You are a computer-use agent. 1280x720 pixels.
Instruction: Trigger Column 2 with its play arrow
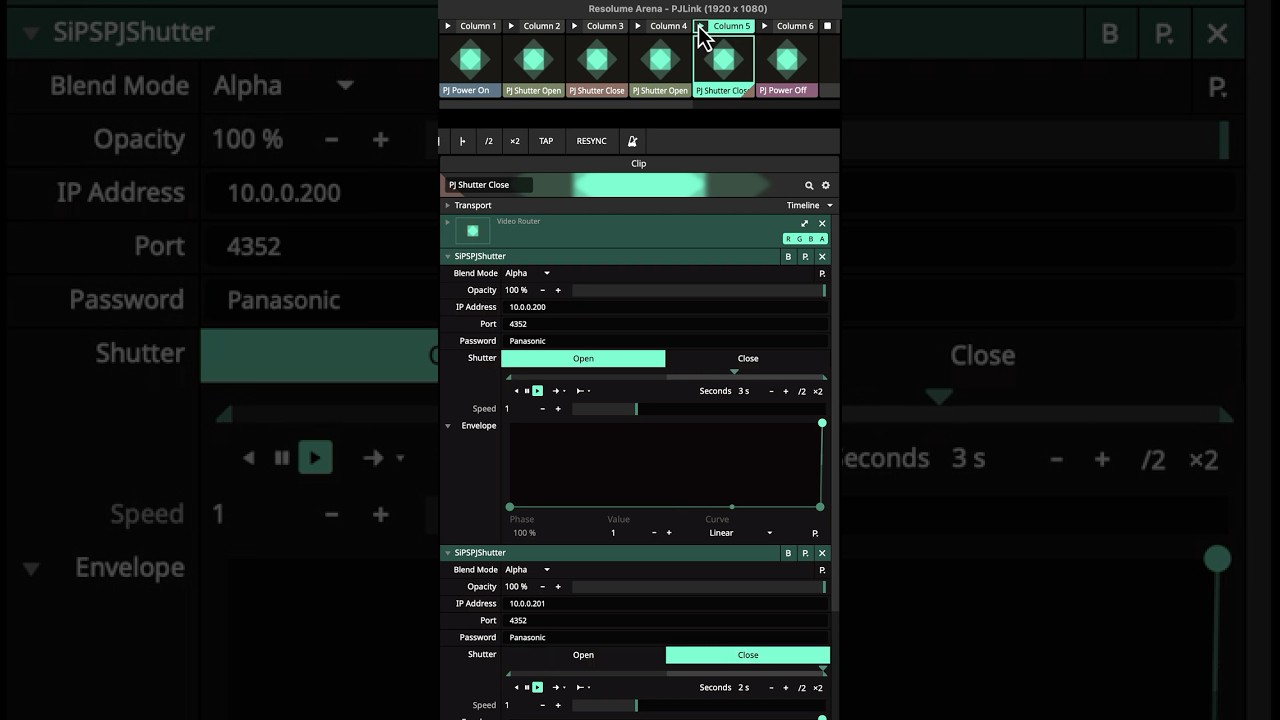click(511, 26)
